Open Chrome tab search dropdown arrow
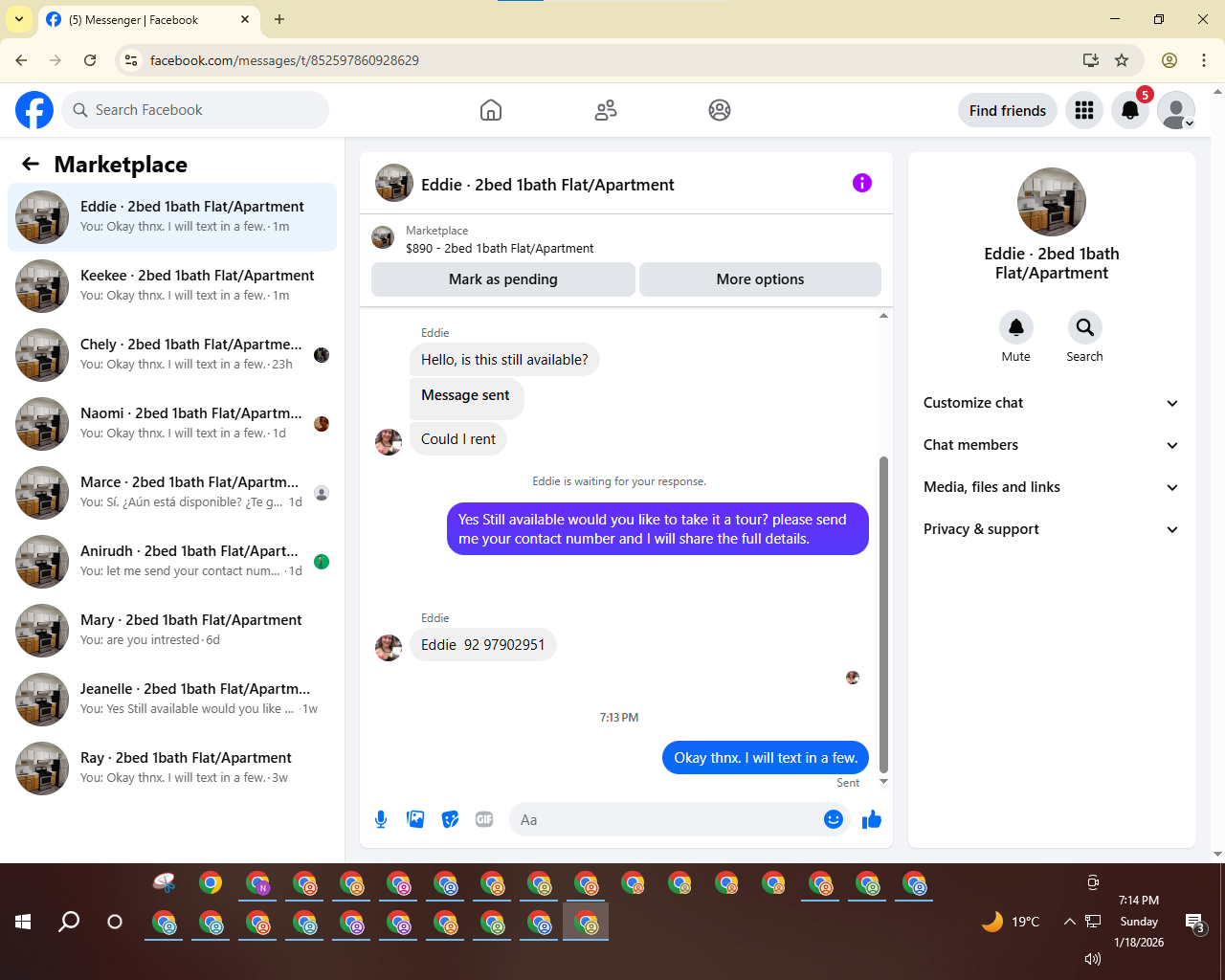The height and width of the screenshot is (980, 1225). [x=19, y=19]
